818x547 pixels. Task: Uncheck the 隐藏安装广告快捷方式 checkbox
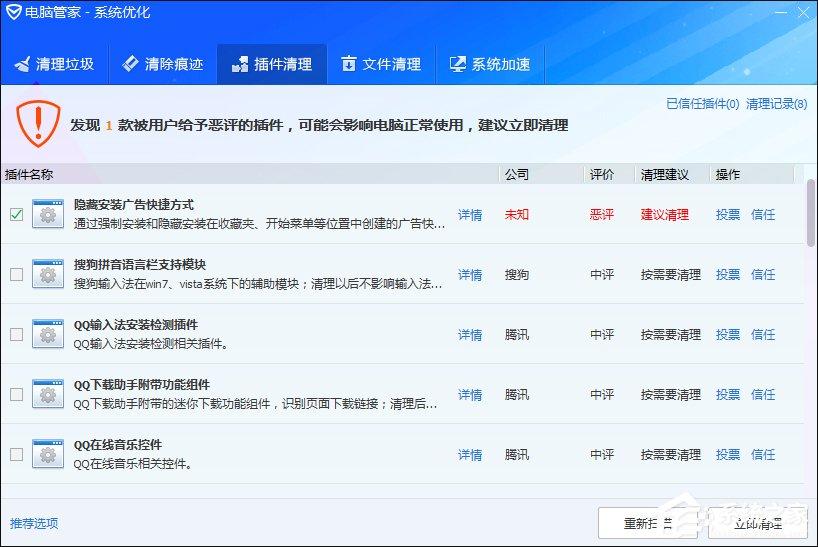[x=16, y=214]
